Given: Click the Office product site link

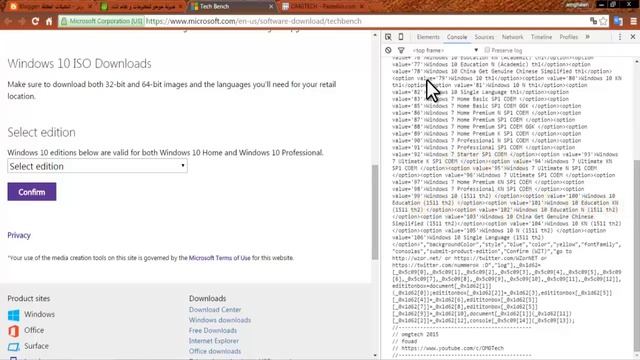Looking at the screenshot, I should point(34,330).
